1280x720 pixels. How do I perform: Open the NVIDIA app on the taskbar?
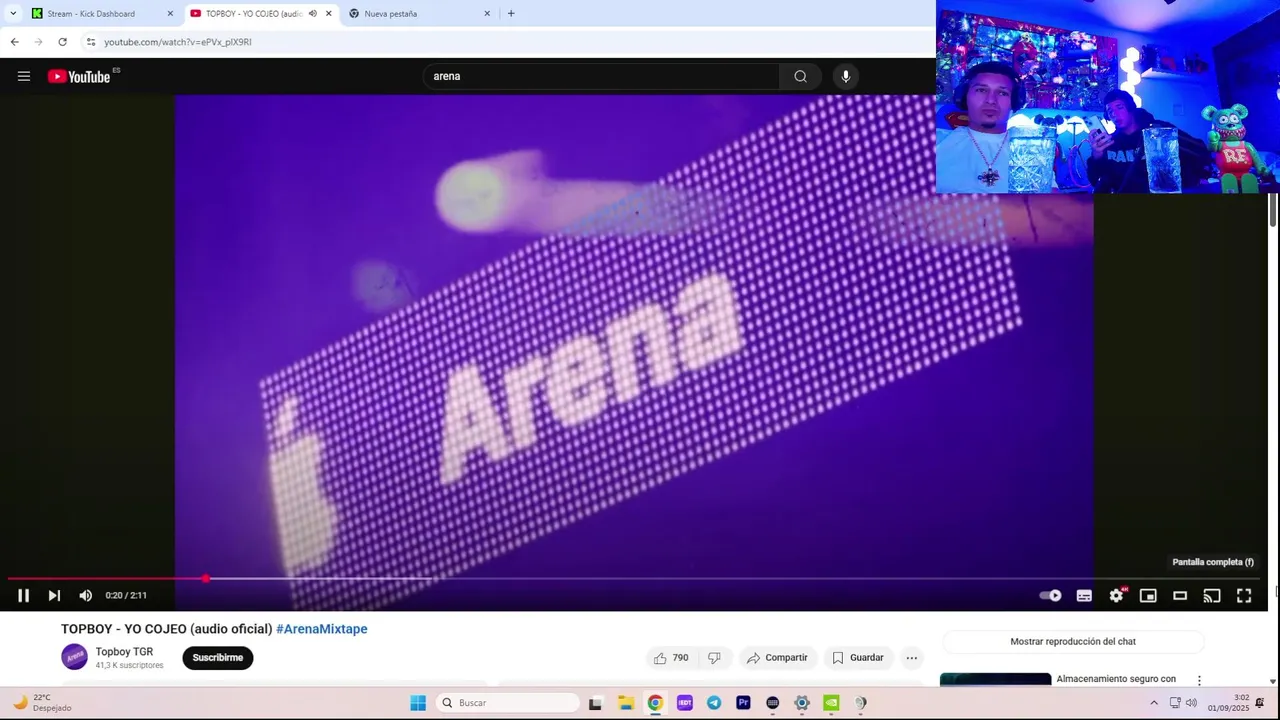pyautogui.click(x=831, y=703)
